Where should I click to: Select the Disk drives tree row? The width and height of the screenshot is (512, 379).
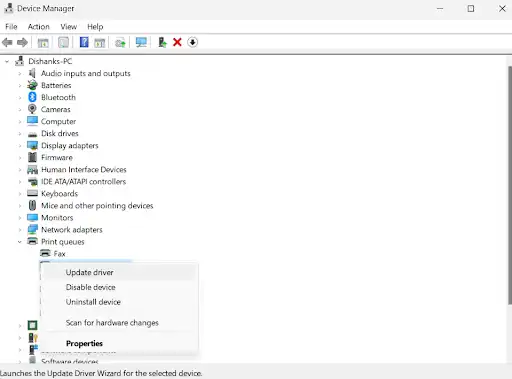point(60,133)
